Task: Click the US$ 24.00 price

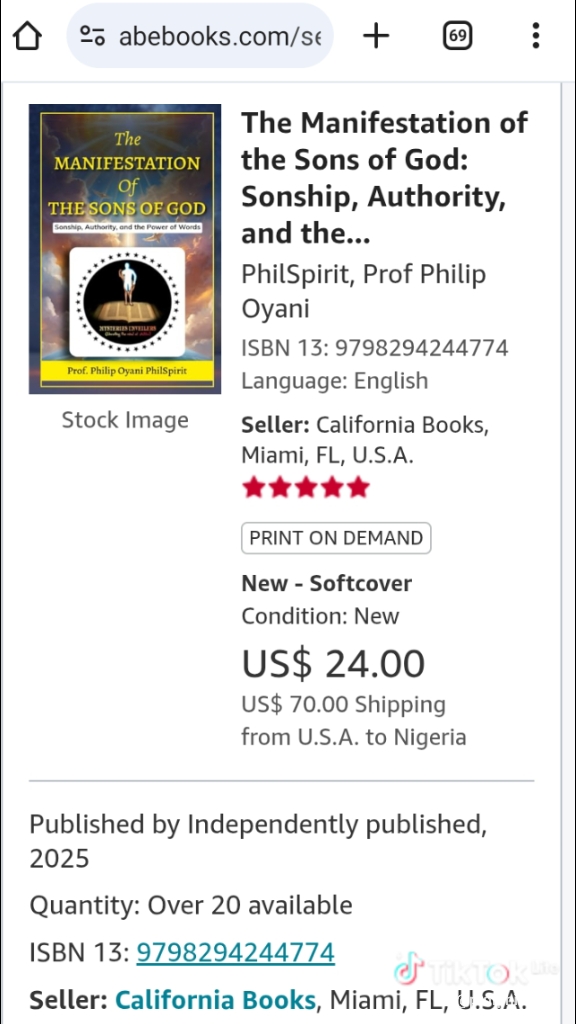Action: (333, 664)
